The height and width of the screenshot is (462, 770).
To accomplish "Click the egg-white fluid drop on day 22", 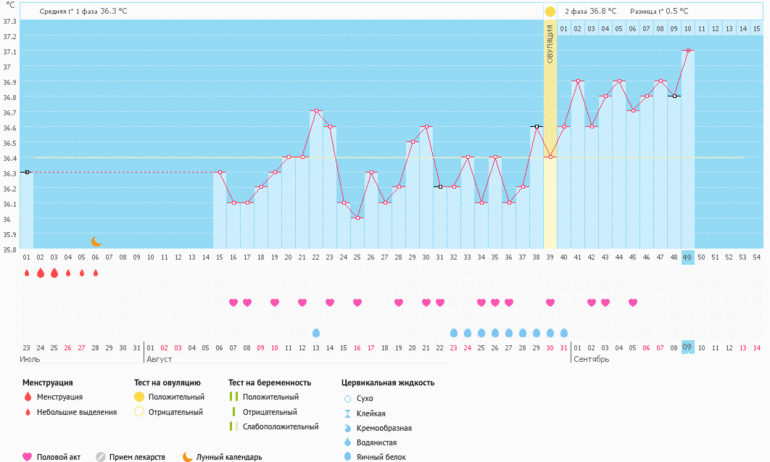I will (316, 332).
